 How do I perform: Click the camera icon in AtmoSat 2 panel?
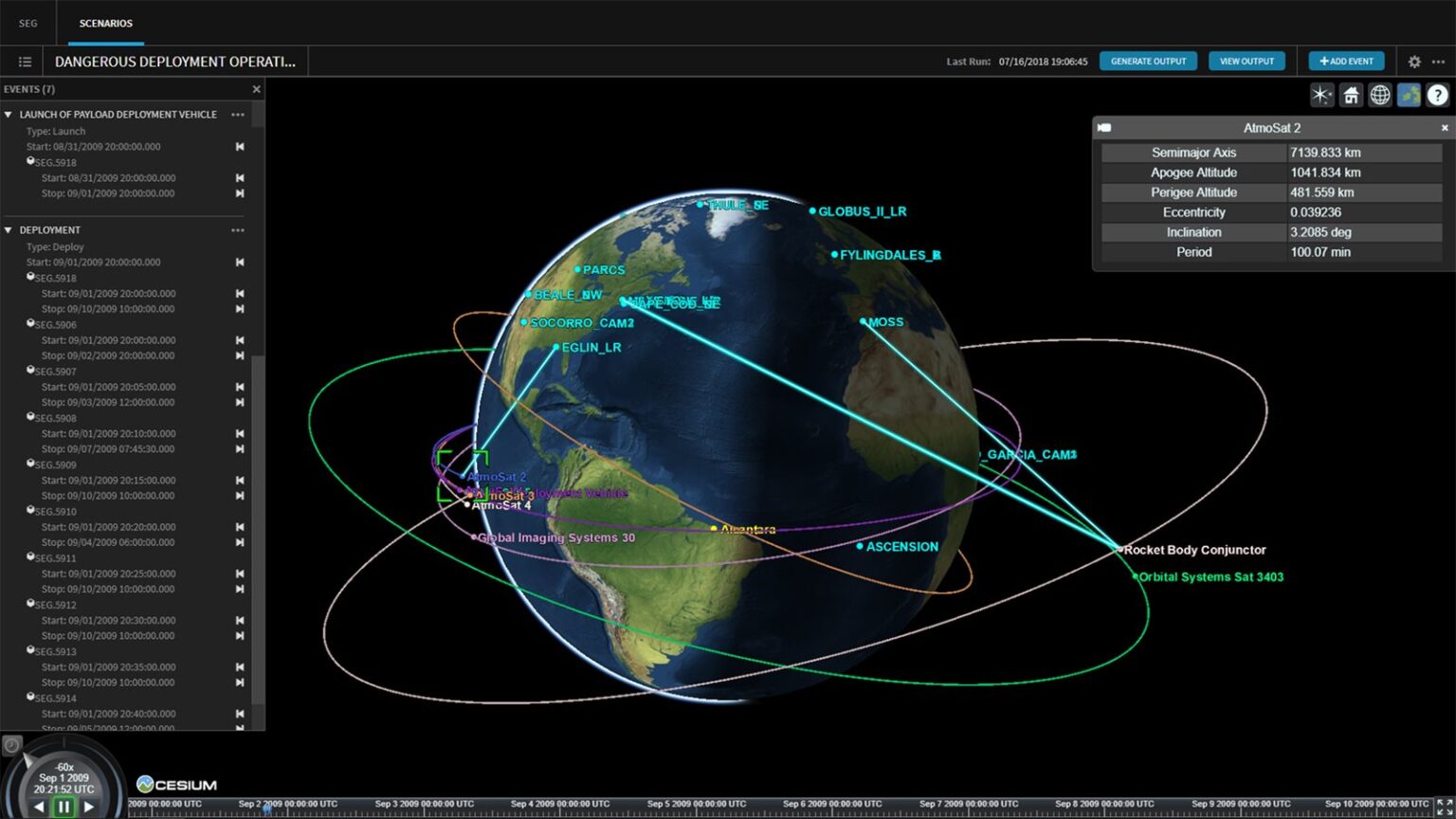coord(1104,127)
